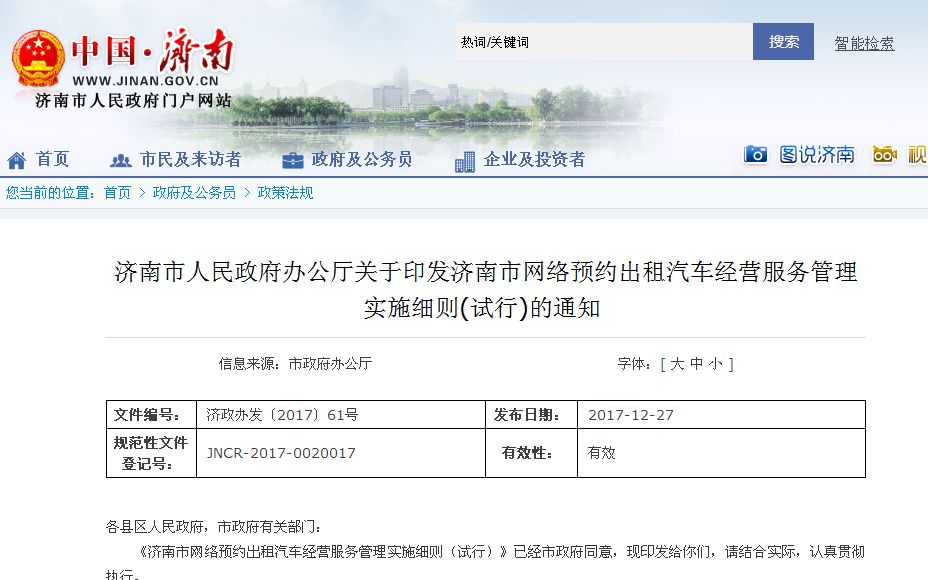Screen dimensions: 928x580
Task: Click the 规范性文件登记号 label cell
Action: (152, 453)
